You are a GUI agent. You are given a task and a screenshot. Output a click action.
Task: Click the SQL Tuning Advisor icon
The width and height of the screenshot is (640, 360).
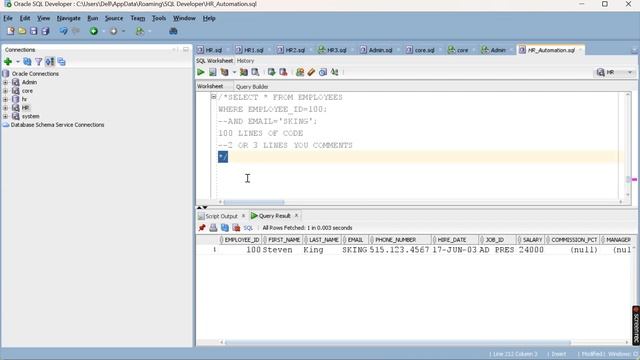(x=255, y=72)
